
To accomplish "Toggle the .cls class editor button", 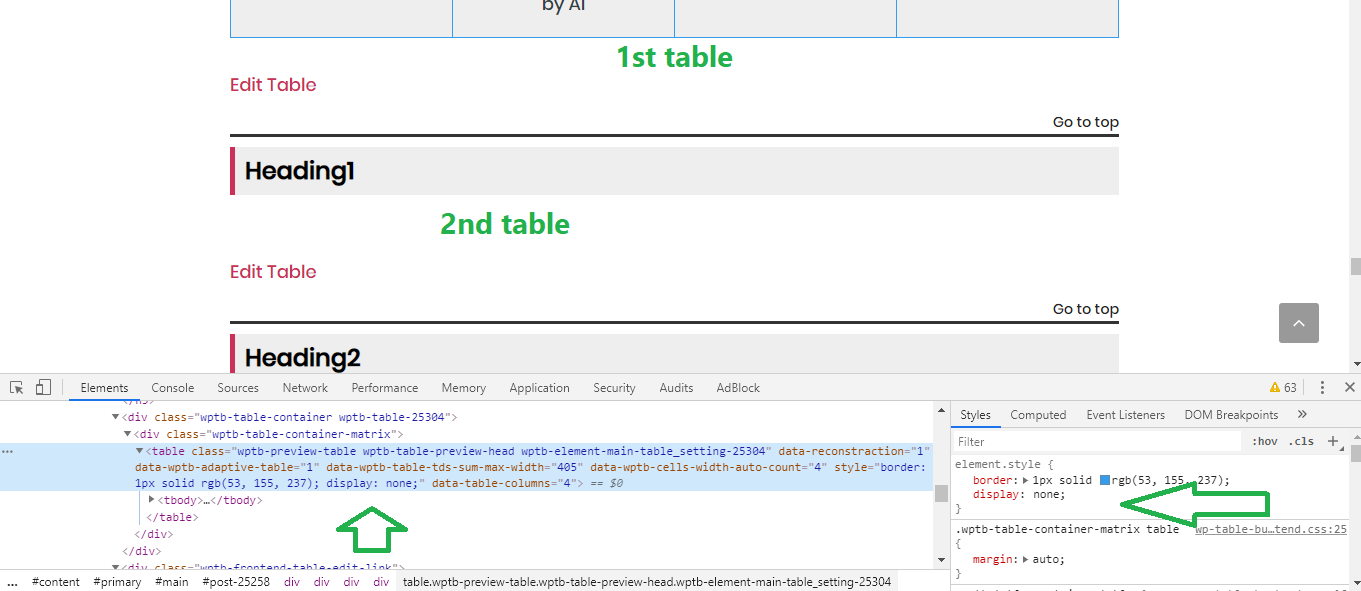I will (x=1301, y=441).
